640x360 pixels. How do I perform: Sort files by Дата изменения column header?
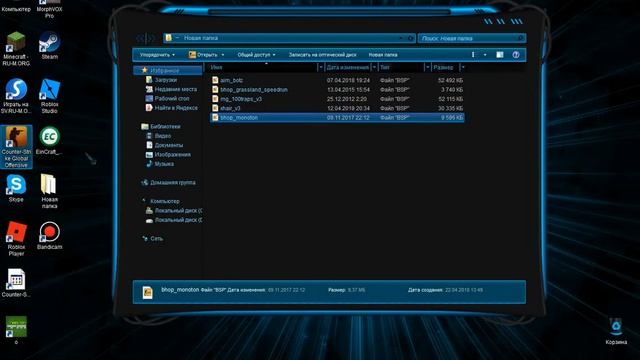point(348,67)
